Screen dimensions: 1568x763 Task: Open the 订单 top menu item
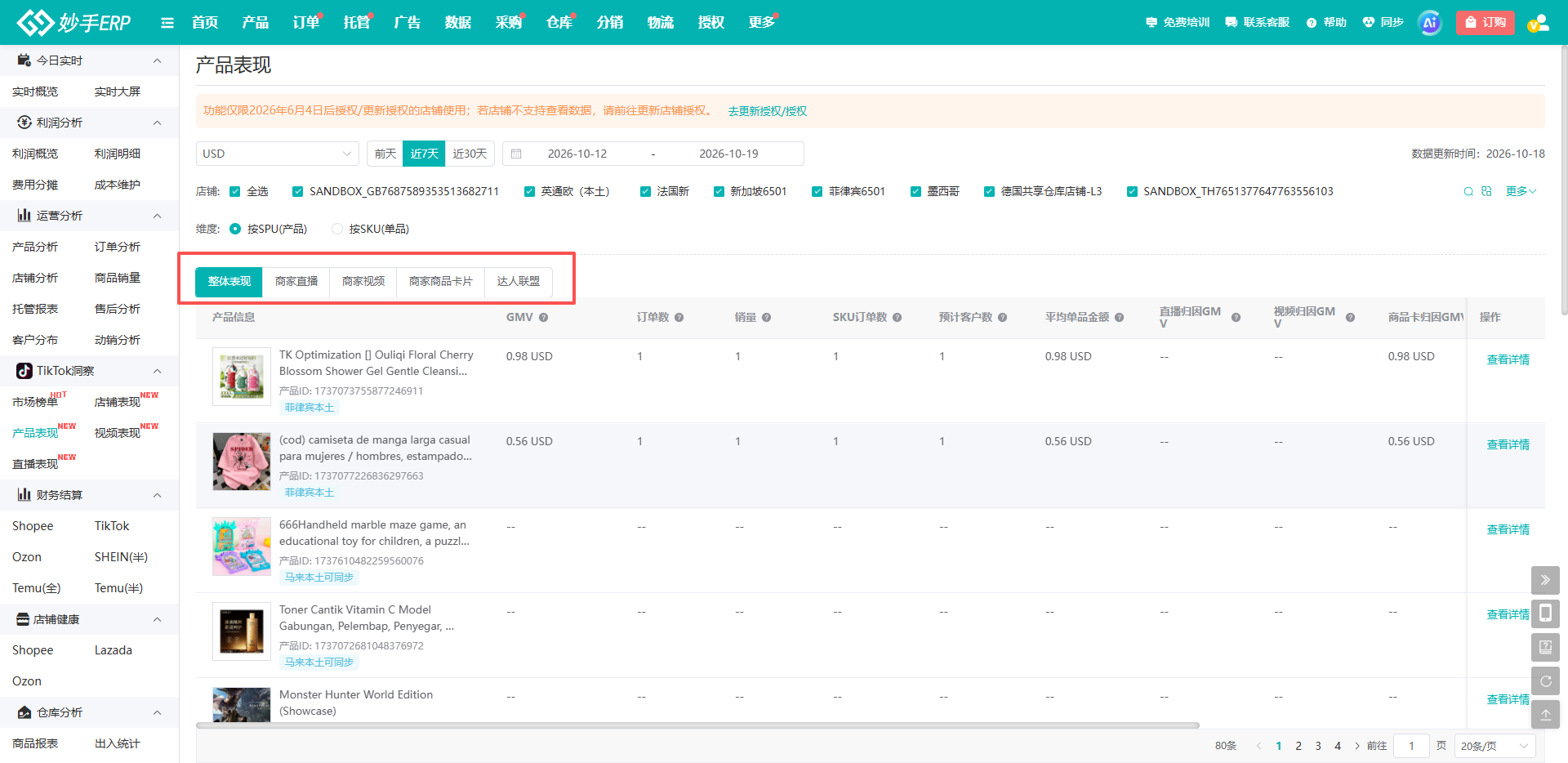pyautogui.click(x=306, y=23)
